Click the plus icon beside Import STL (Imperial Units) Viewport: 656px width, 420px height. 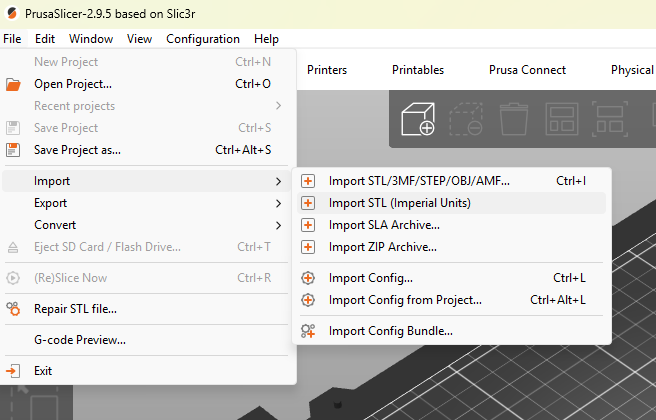click(308, 203)
